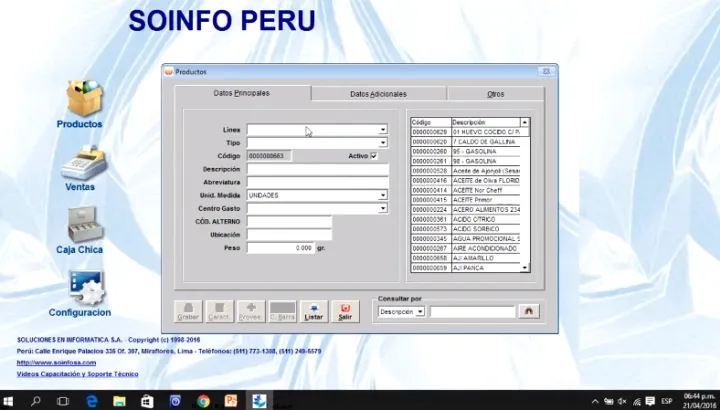Screen dimensions: 720x410
Task: Select row ACEITE Nor Cheff
Action: click(466, 190)
